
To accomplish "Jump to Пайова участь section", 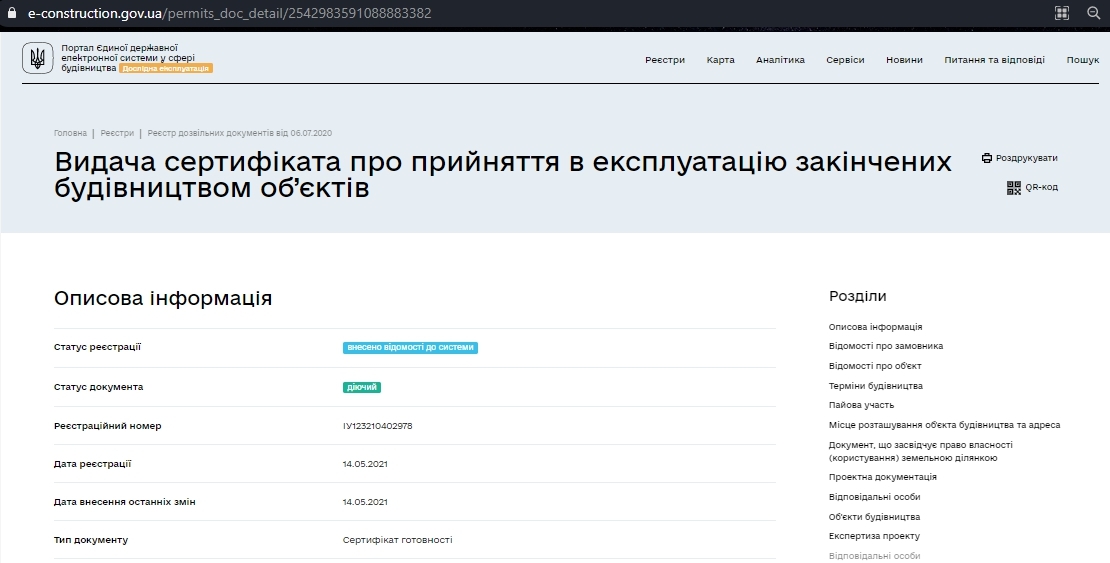I will click(x=861, y=405).
